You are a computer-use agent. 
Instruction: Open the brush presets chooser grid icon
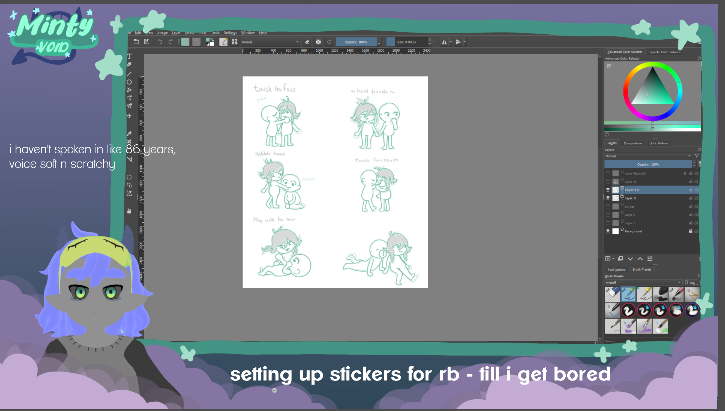point(234,42)
